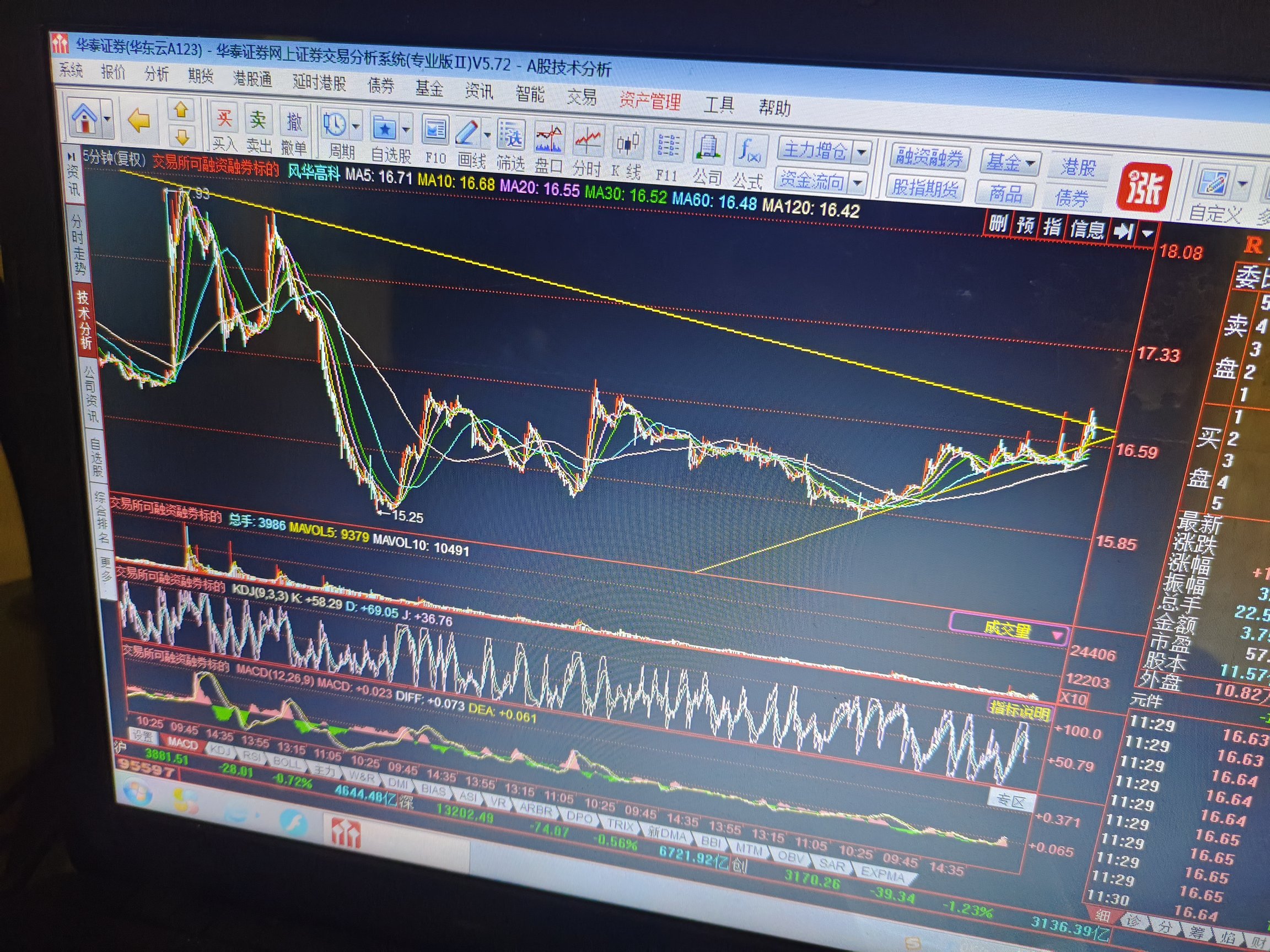Expand the yellow 成交量 indicator dropdown
The image size is (1270, 952).
(1057, 635)
